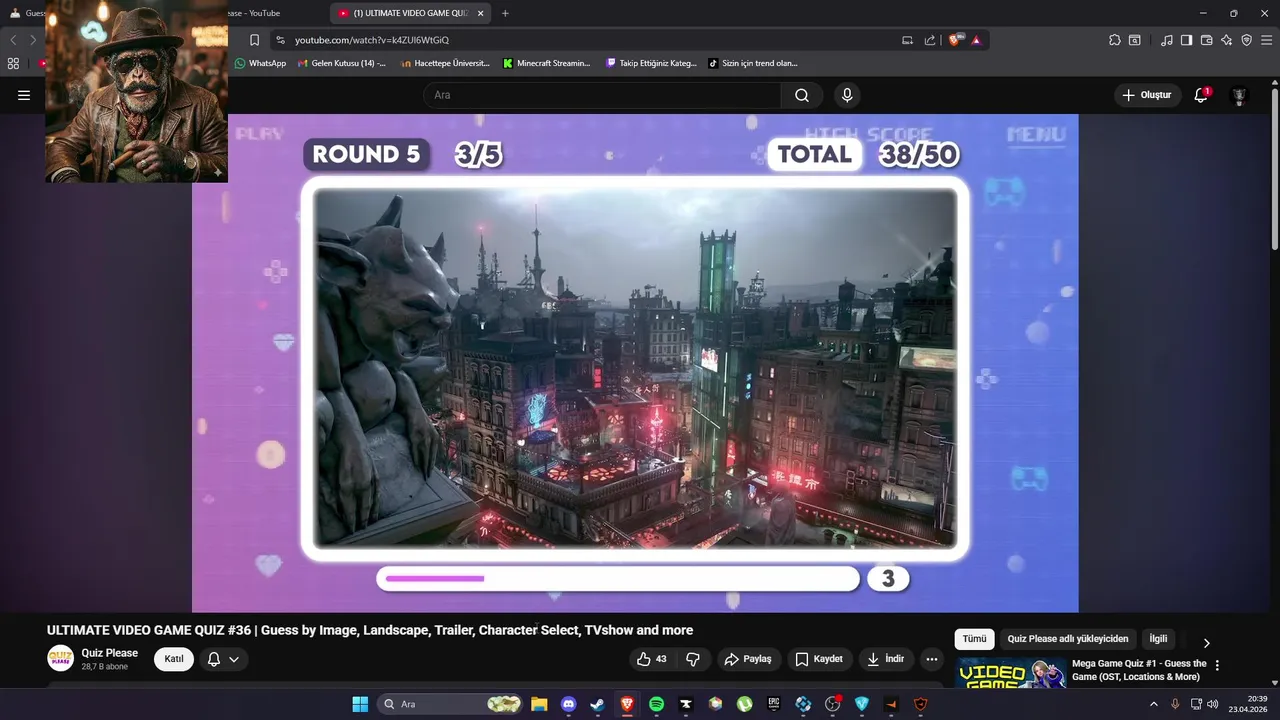Open the Mega Game Quiz #1 video thumbnail
1280x720 pixels.
click(1011, 674)
